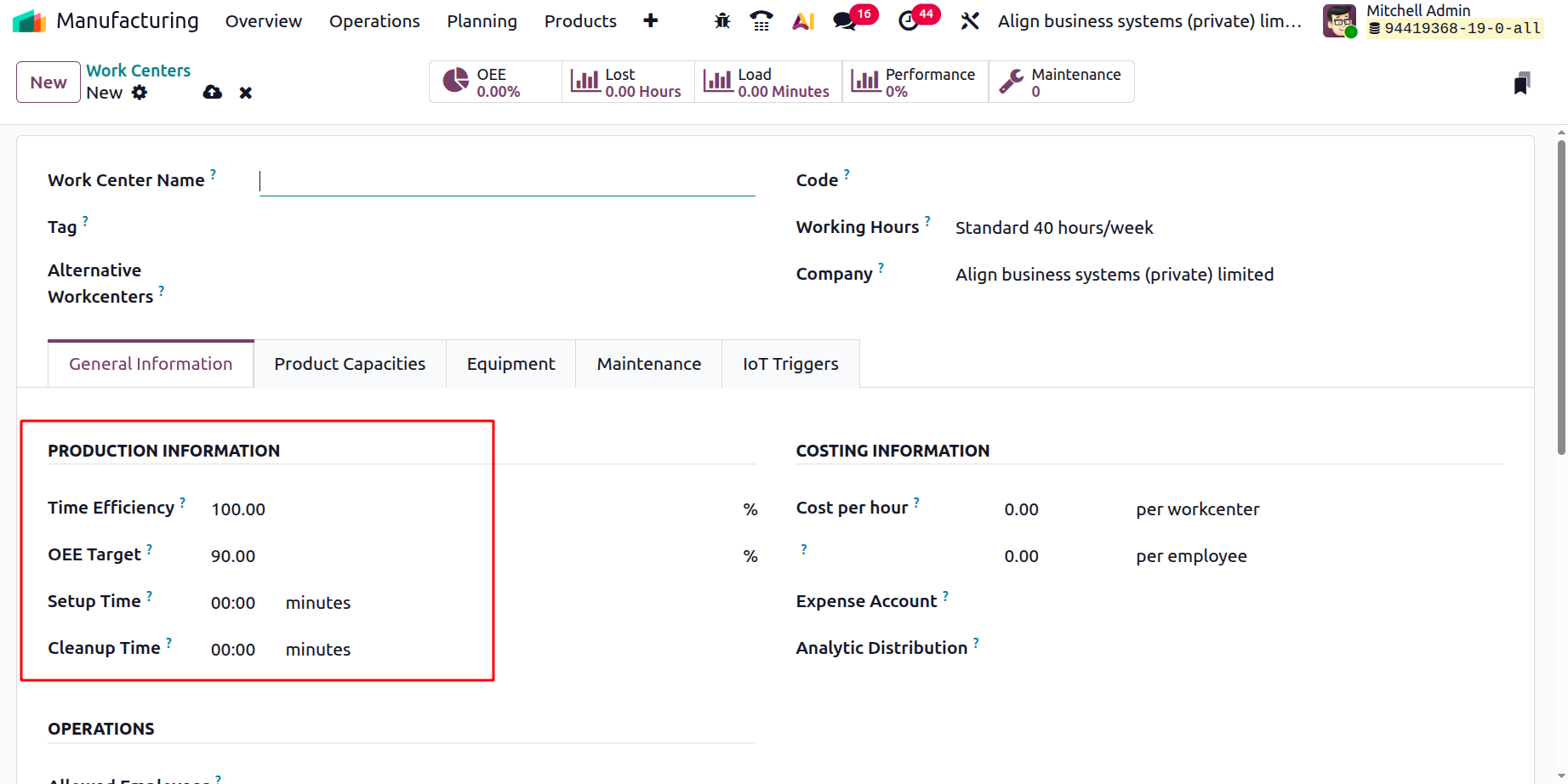This screenshot has height=784, width=1568.
Task: Discard changes with the X icon
Action: pos(246,93)
